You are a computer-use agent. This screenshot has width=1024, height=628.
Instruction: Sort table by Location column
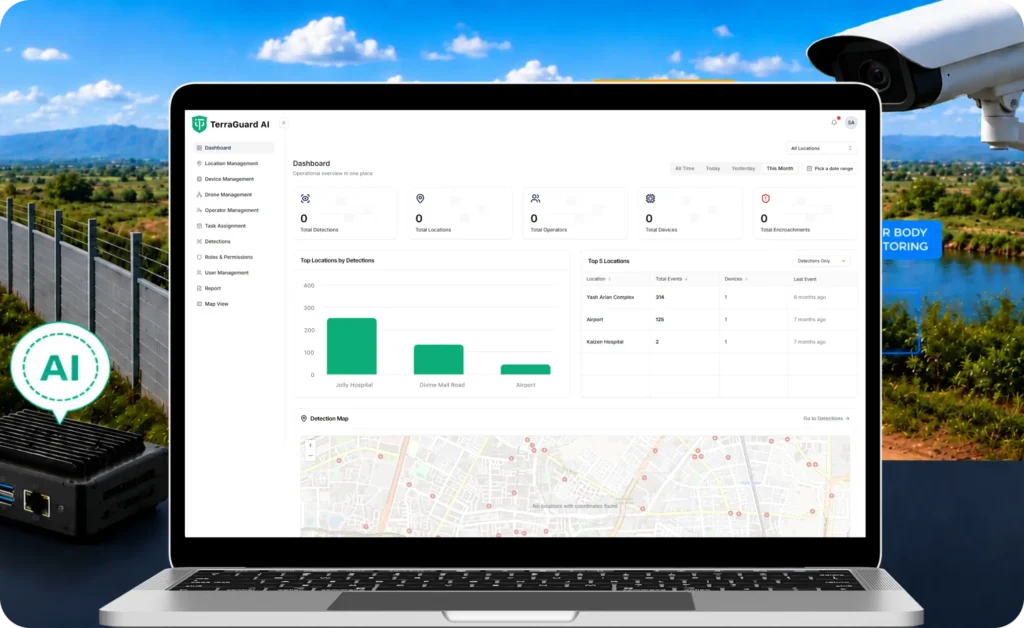click(x=598, y=279)
